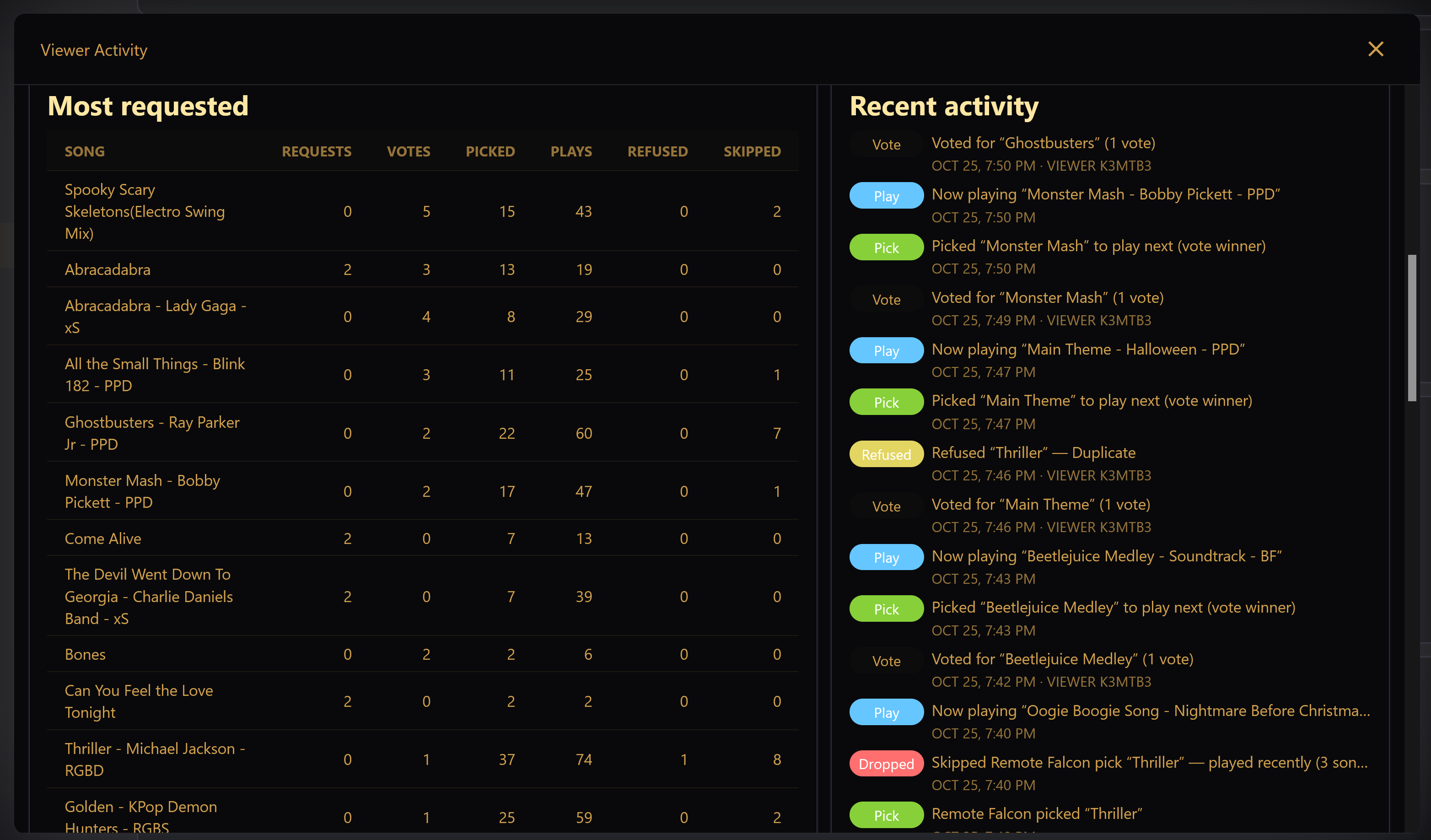Image resolution: width=1431 pixels, height=840 pixels.
Task: Click the picked value 22 for Ghostbusters
Action: click(506, 433)
